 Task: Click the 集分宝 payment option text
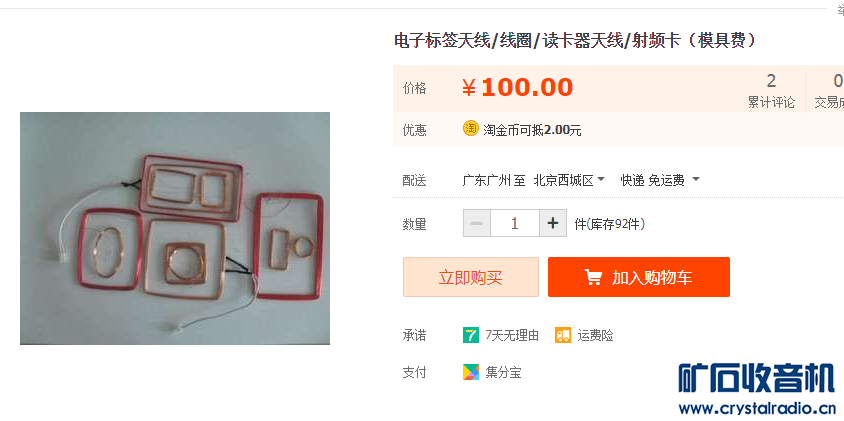[503, 373]
